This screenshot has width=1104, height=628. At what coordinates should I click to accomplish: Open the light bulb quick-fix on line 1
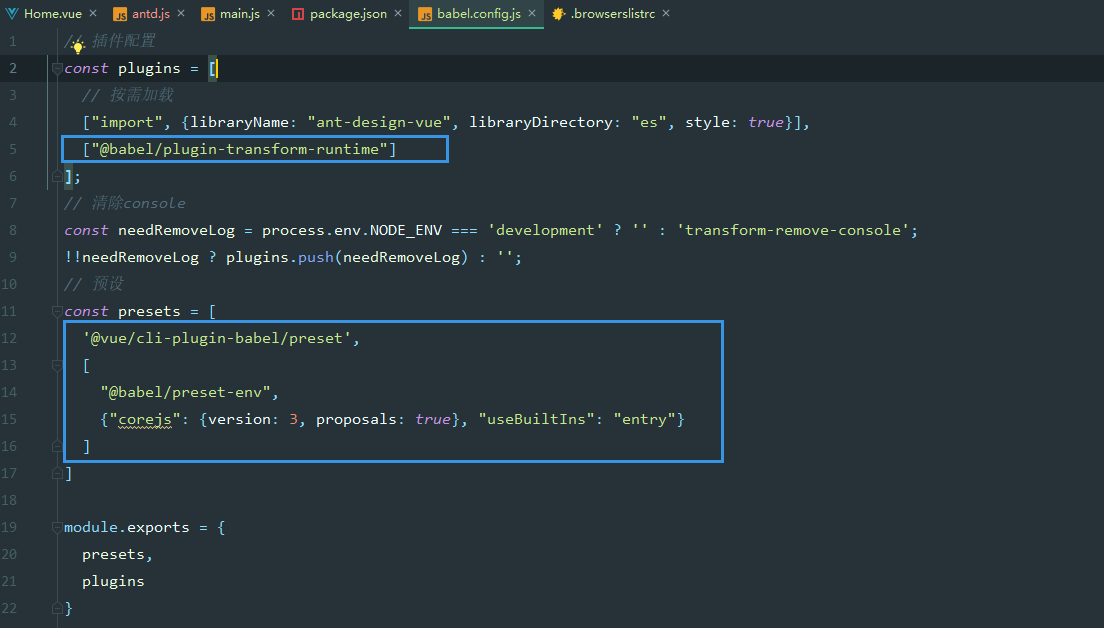(77, 46)
